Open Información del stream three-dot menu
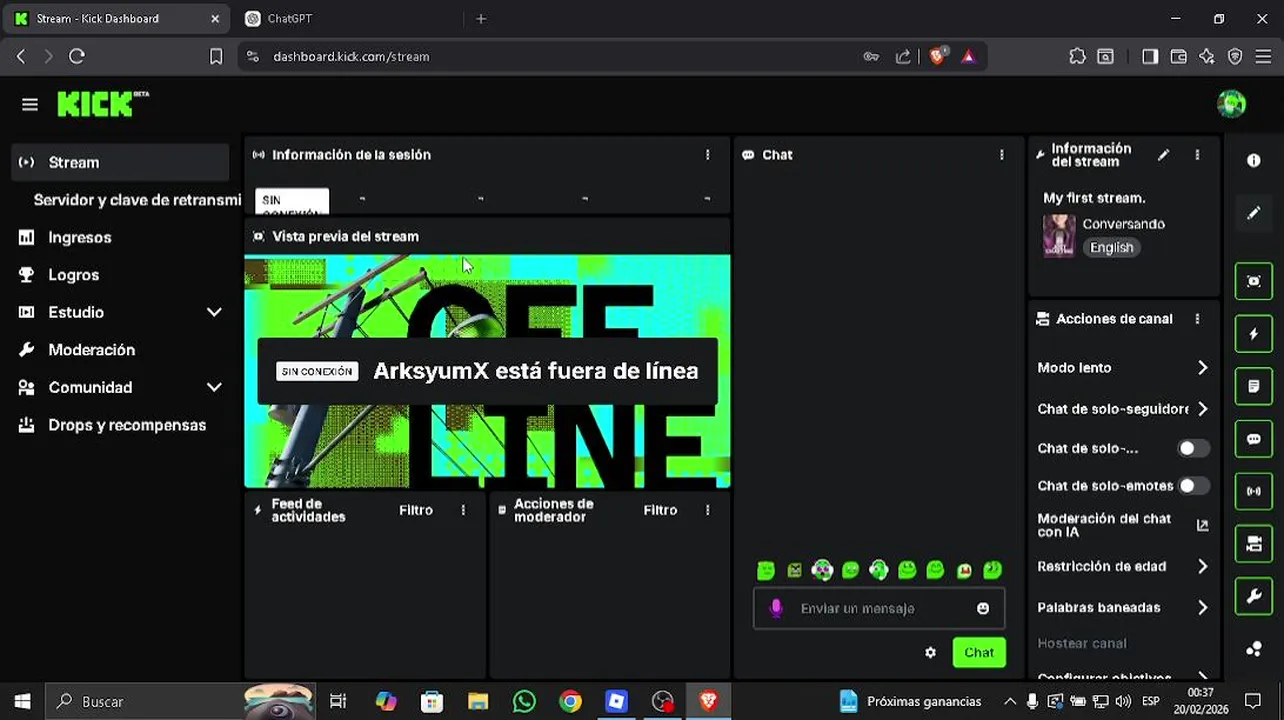 pos(1197,155)
